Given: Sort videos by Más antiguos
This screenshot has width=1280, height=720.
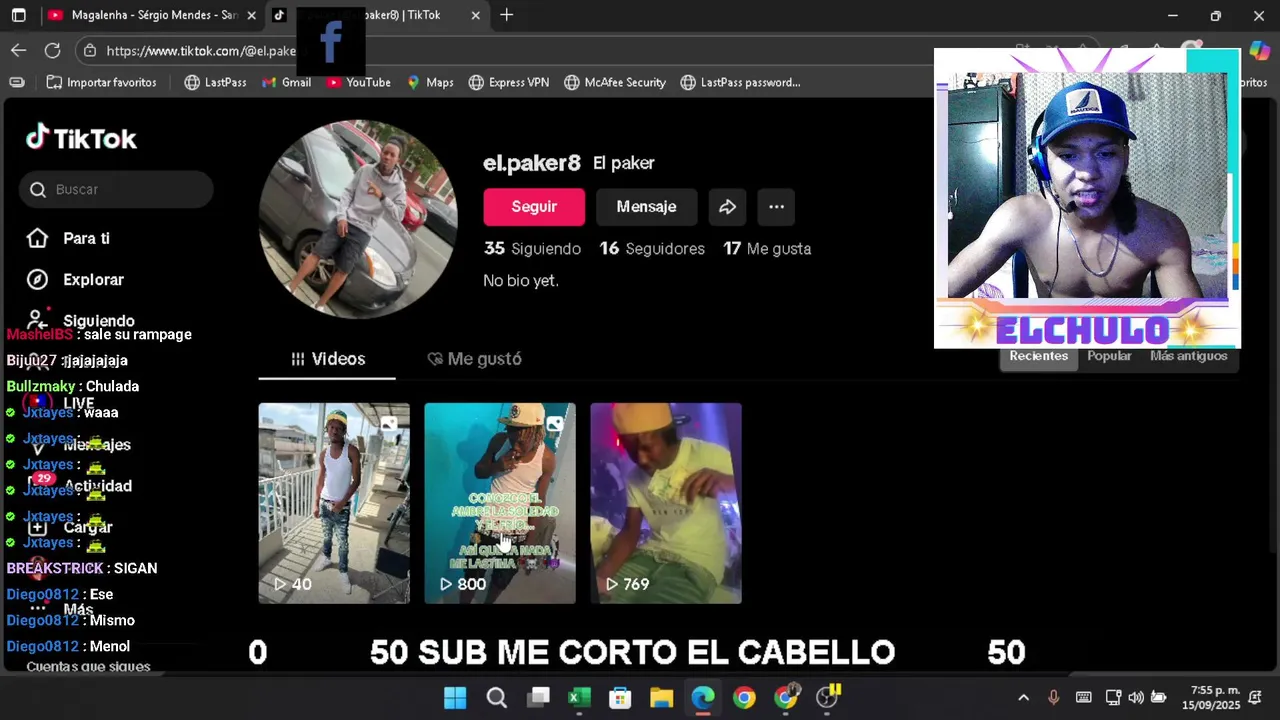Looking at the screenshot, I should [x=1188, y=356].
